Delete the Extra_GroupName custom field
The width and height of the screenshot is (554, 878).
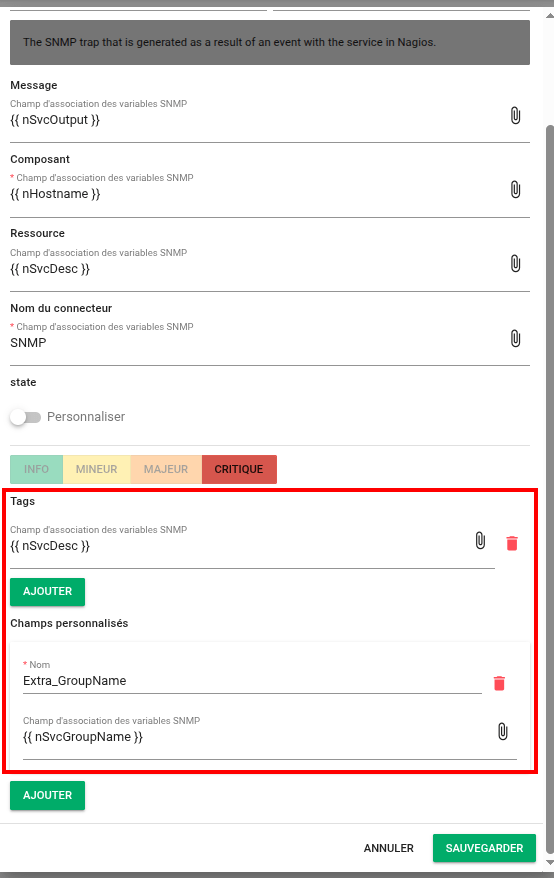pyautogui.click(x=499, y=683)
